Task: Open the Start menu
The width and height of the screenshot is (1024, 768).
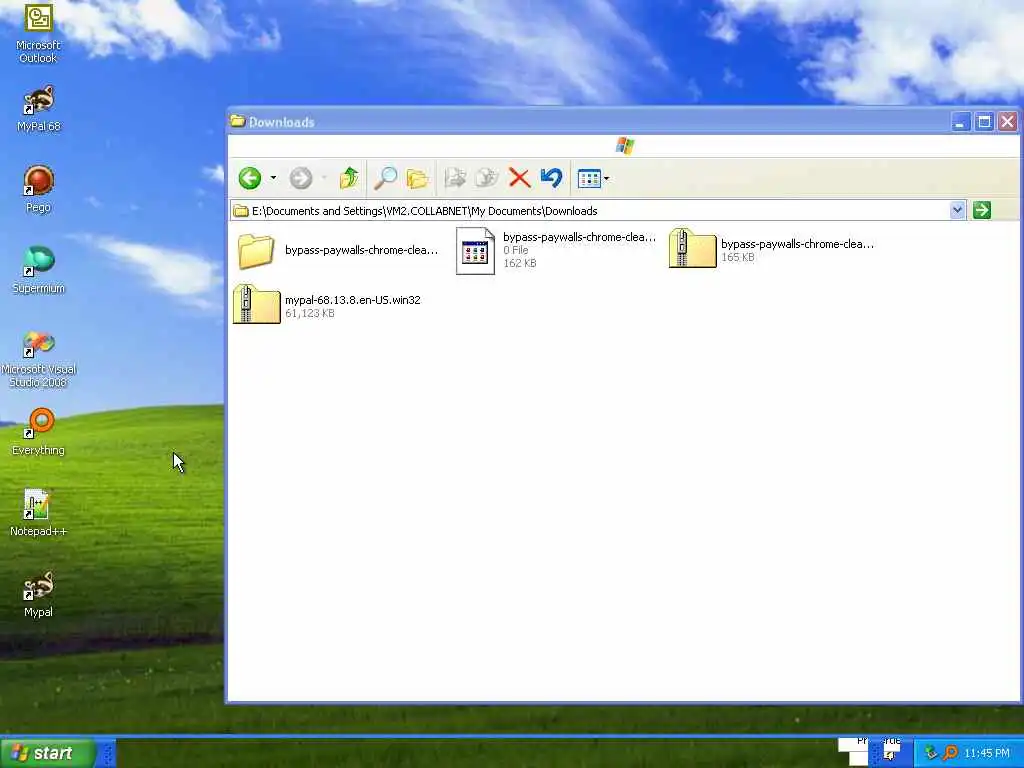Action: click(x=48, y=753)
